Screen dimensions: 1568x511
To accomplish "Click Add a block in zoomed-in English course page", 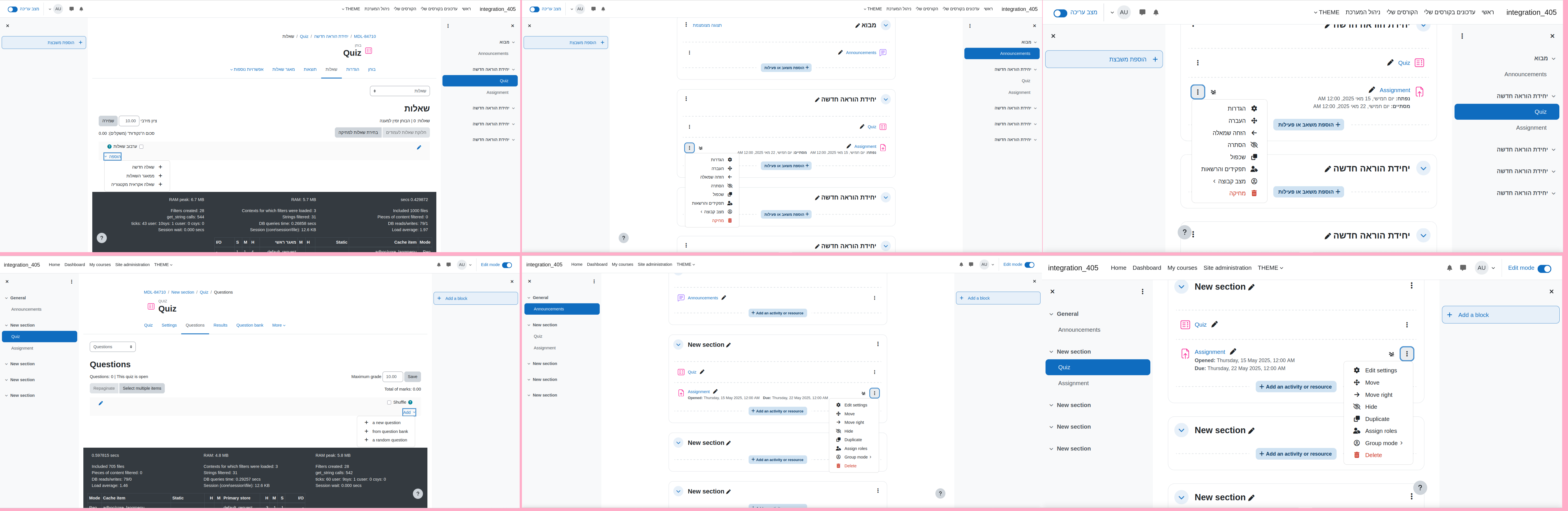I will point(1501,315).
